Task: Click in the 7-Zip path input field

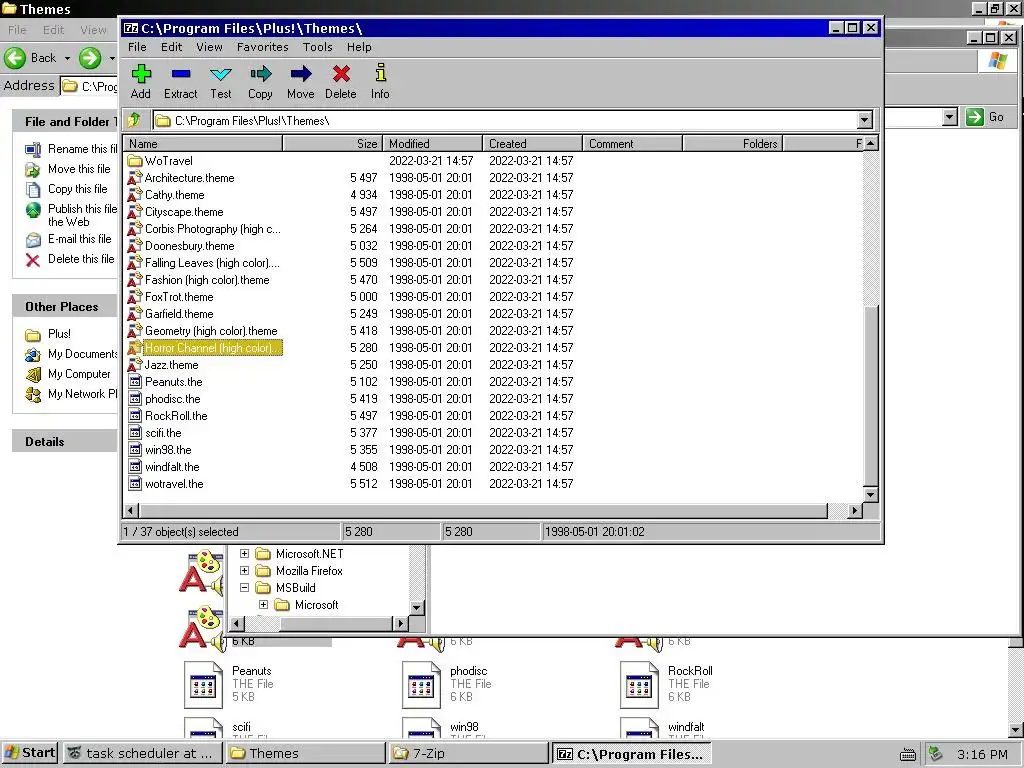Action: (506, 120)
